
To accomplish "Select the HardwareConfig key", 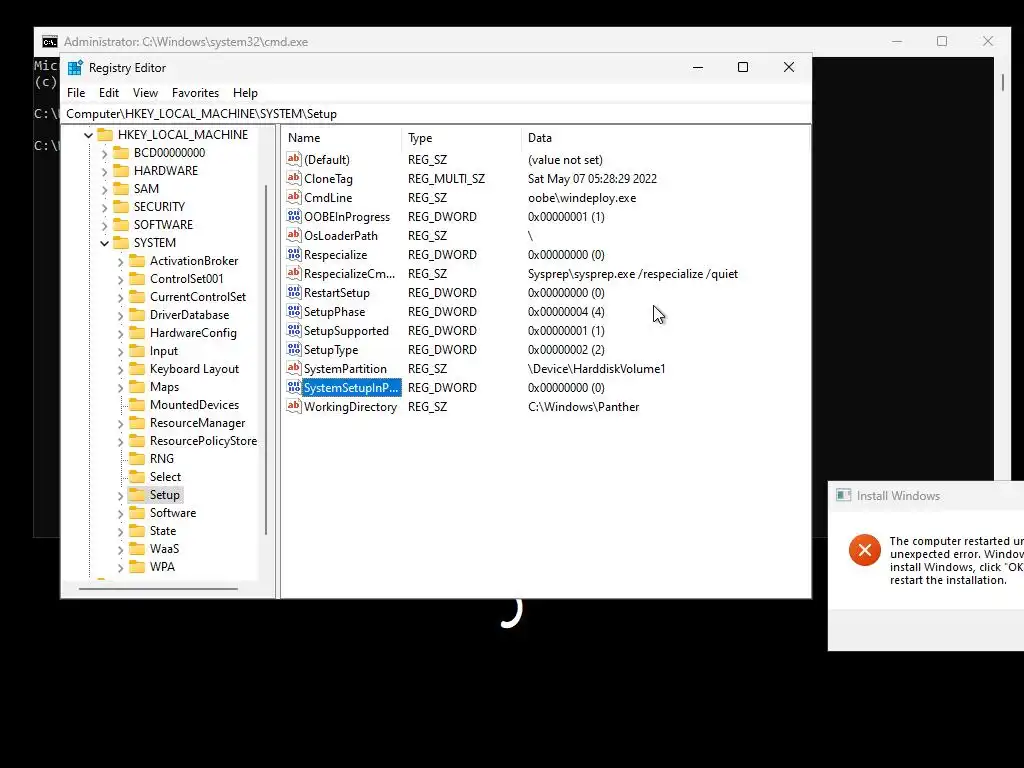I will coord(193,333).
